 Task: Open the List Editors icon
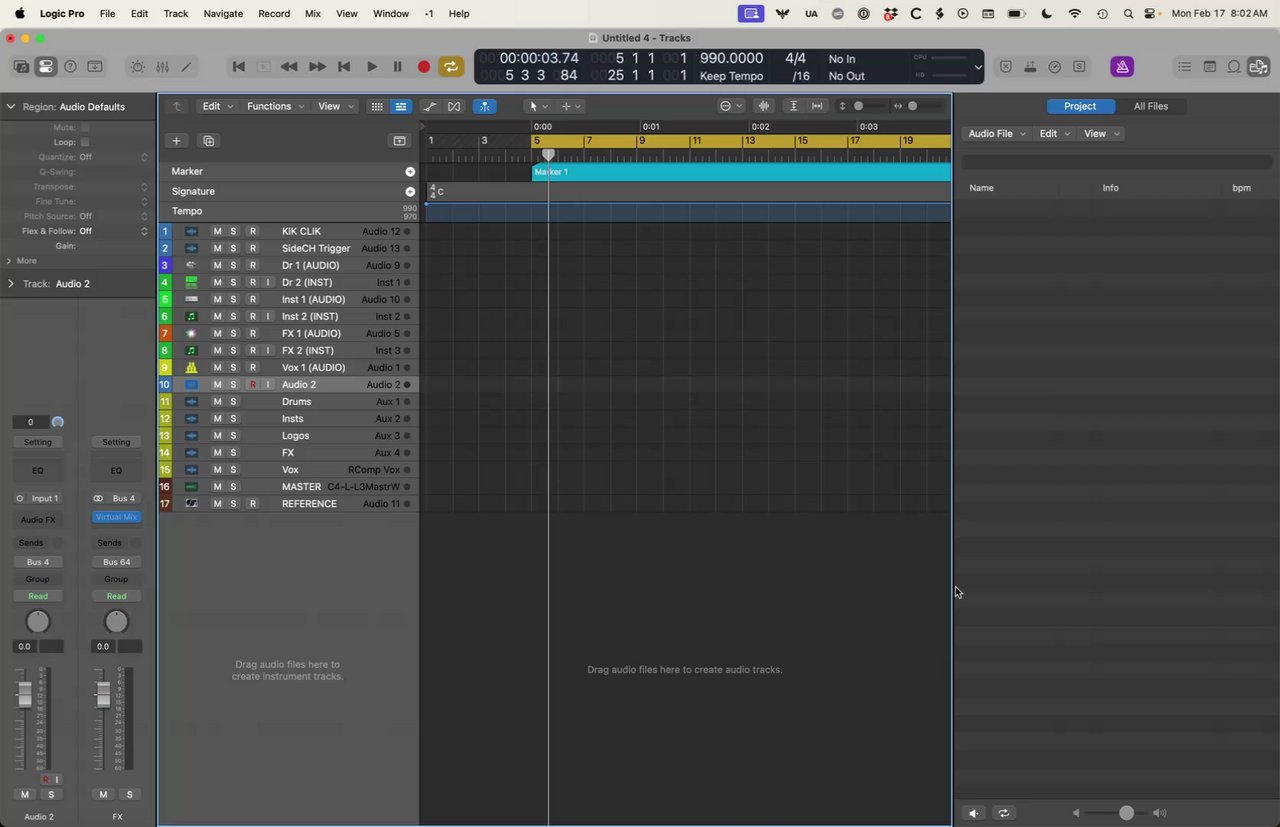(1185, 67)
